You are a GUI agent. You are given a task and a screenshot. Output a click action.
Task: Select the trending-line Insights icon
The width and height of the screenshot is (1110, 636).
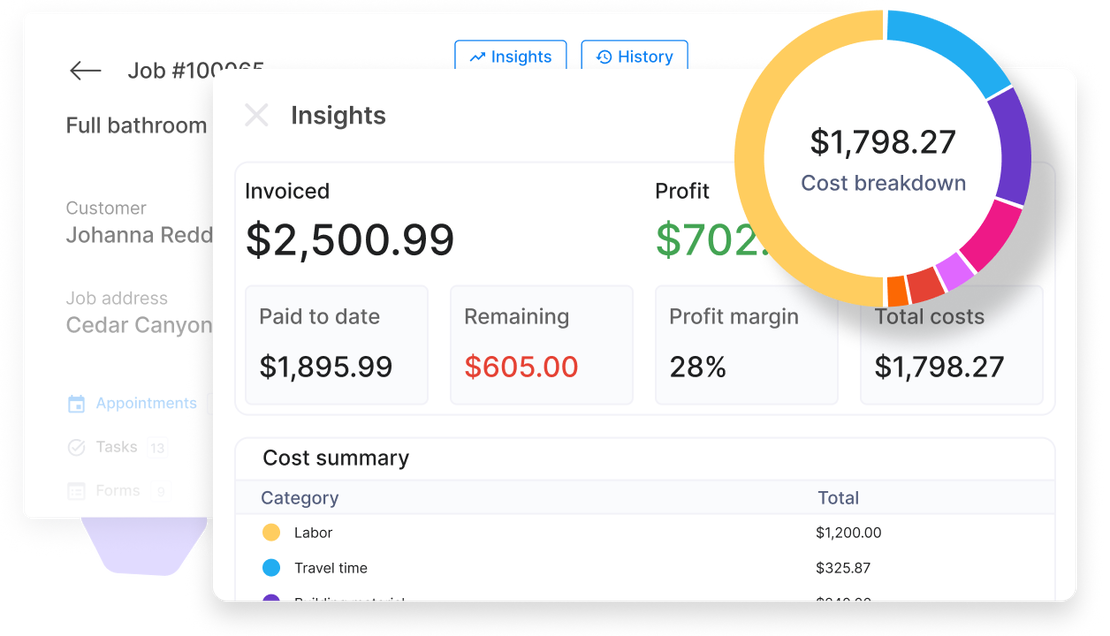[x=479, y=56]
